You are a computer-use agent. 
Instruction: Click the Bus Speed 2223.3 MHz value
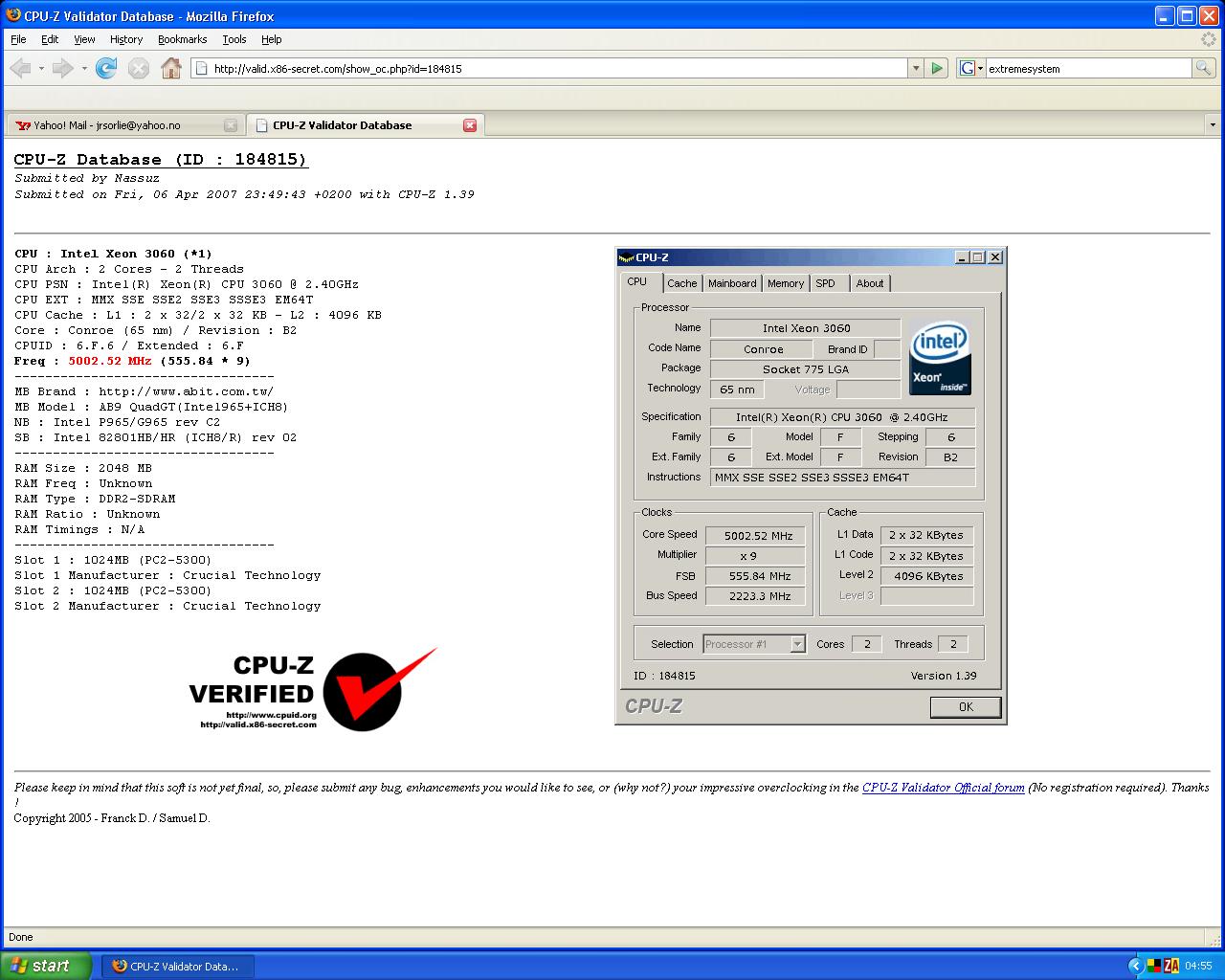(x=756, y=596)
